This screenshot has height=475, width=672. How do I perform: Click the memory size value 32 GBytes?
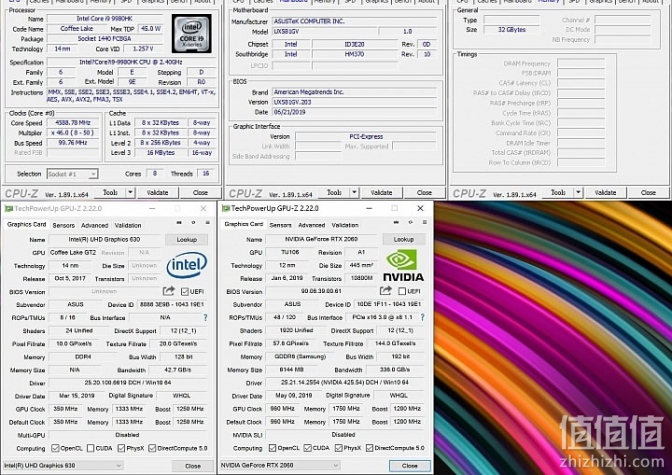[512, 30]
